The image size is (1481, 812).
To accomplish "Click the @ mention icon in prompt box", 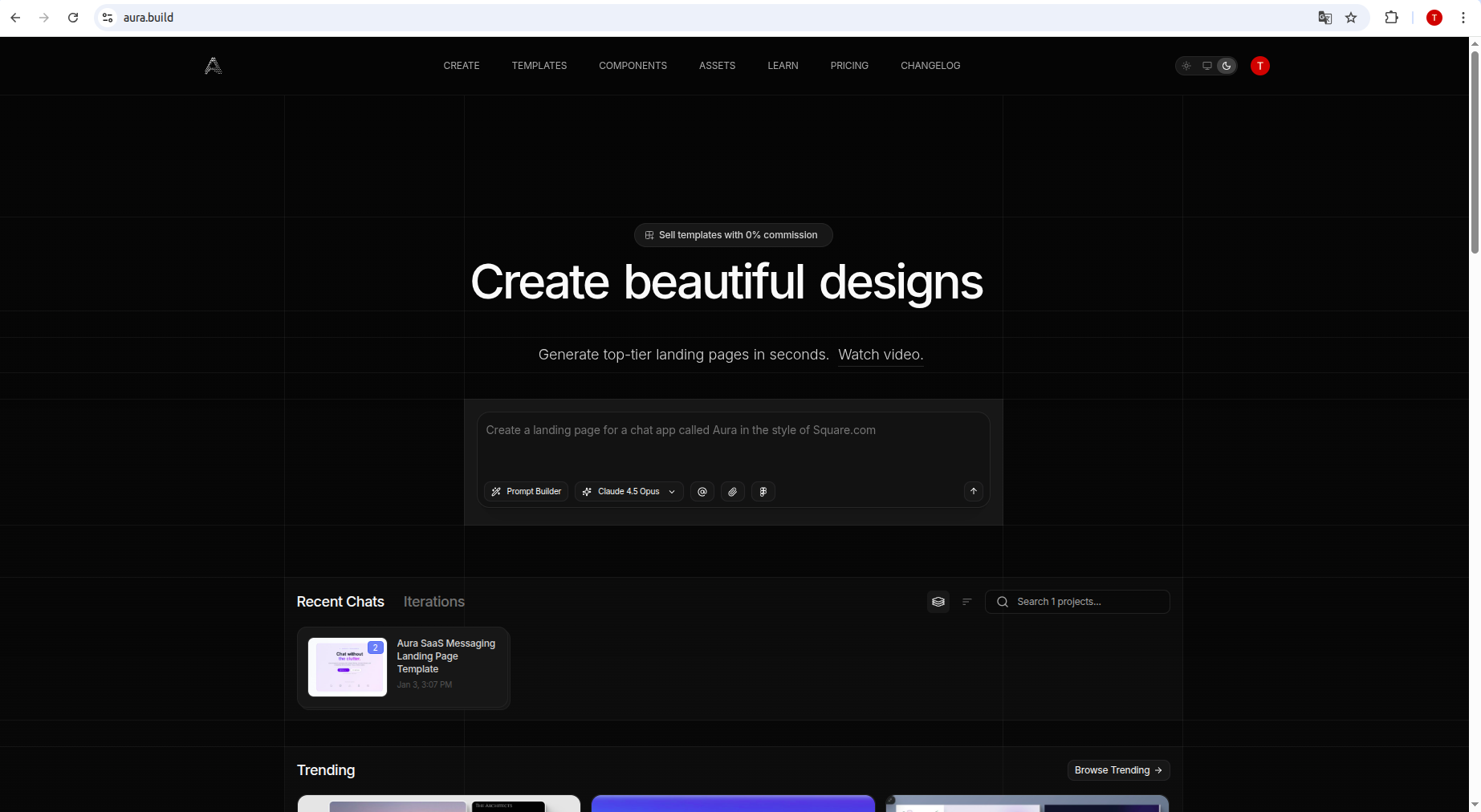I will [x=702, y=491].
